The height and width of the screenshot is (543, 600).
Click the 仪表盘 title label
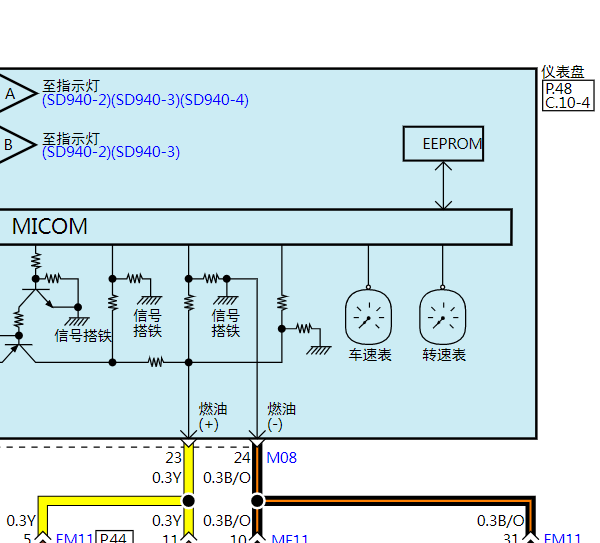coord(562,72)
